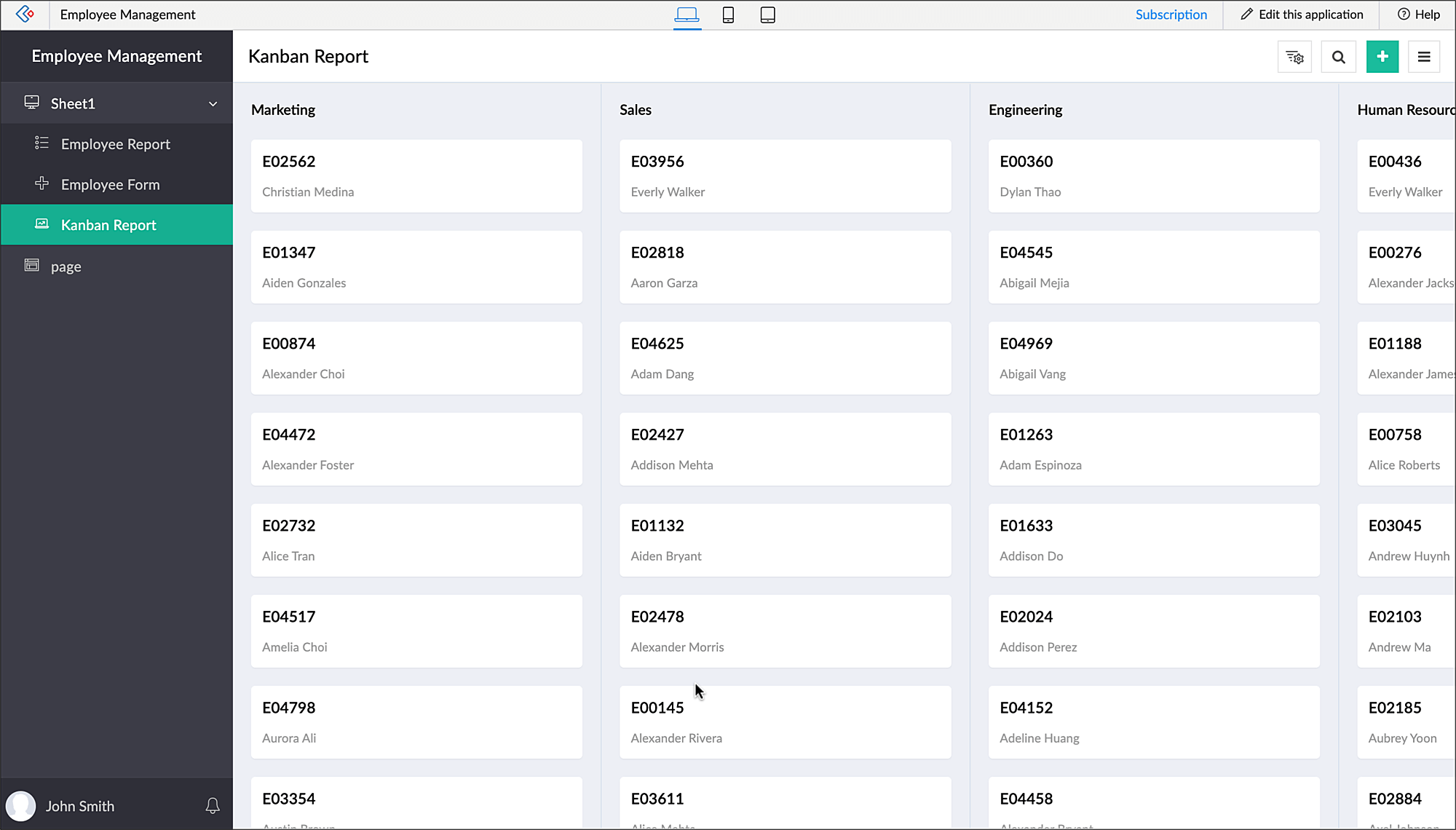Click the Zoho Creator logo icon
Screen dimensions: 1456x830
point(25,14)
